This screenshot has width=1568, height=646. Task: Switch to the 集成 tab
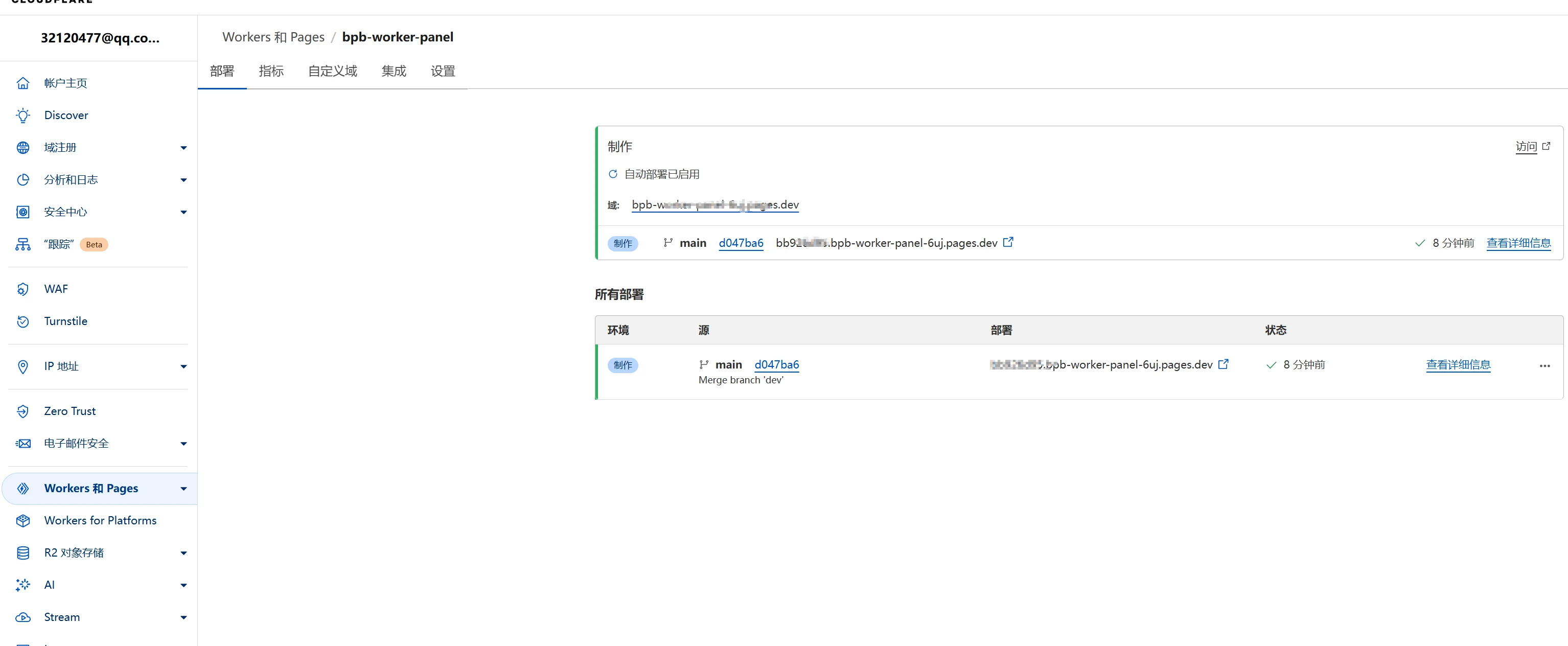click(394, 71)
